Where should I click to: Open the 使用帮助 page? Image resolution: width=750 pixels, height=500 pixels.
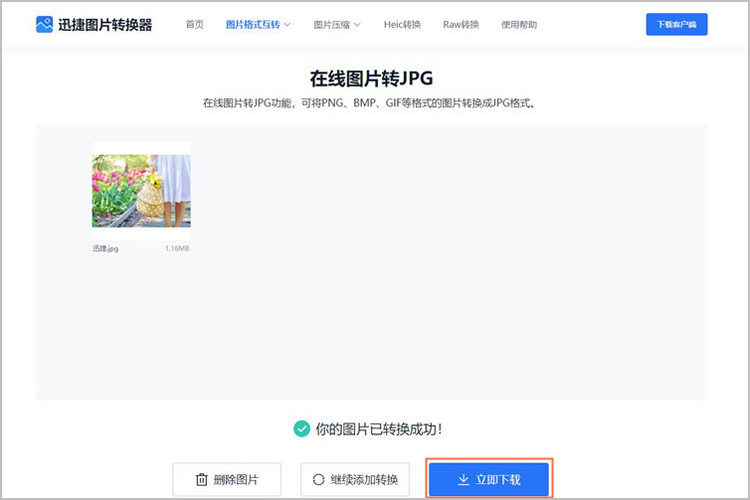point(519,24)
